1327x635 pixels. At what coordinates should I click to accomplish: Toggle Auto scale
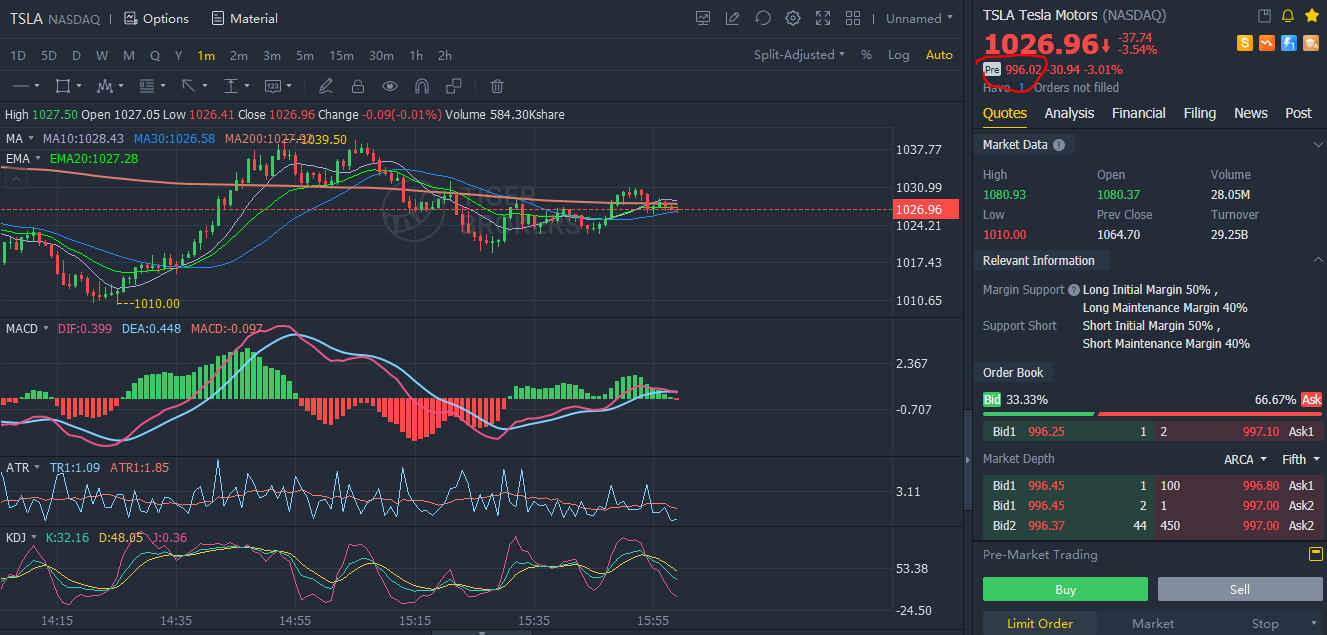(x=939, y=55)
